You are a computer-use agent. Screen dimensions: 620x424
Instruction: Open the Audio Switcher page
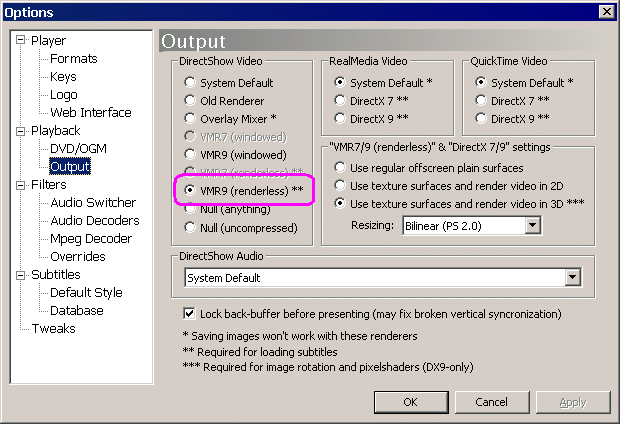pos(93,203)
